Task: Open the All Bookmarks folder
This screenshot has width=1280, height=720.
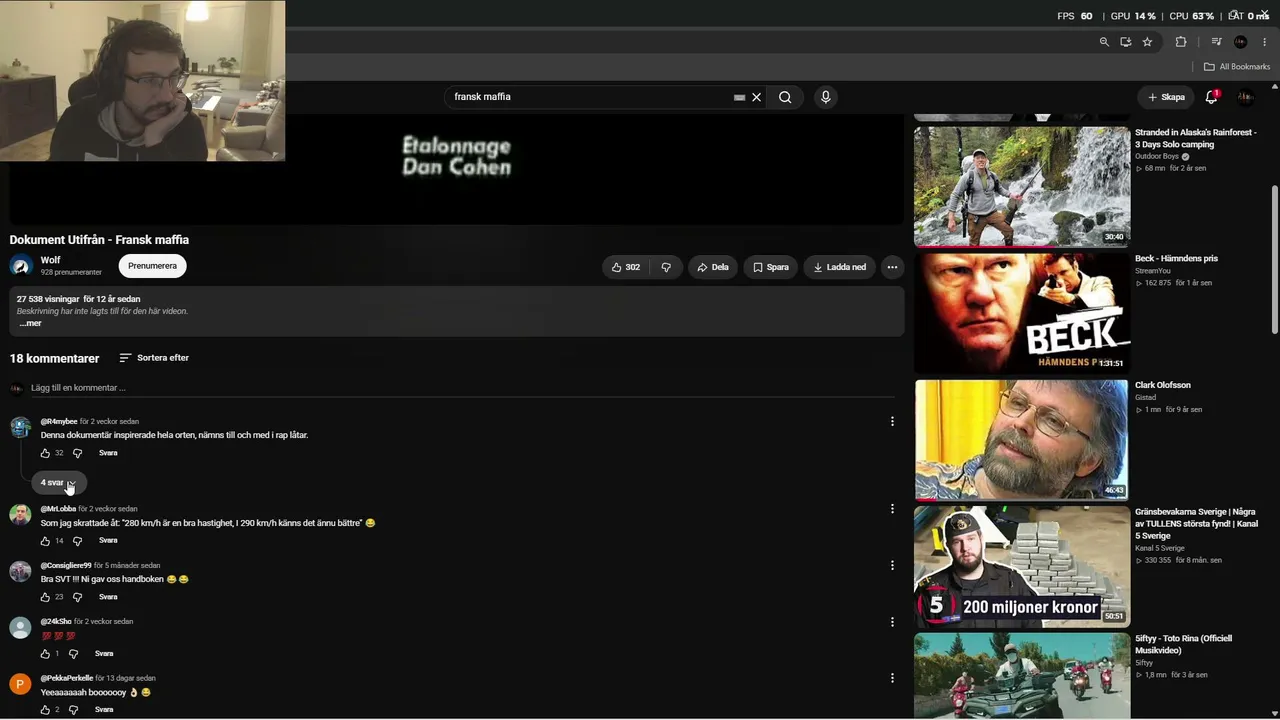Action: (x=1237, y=67)
